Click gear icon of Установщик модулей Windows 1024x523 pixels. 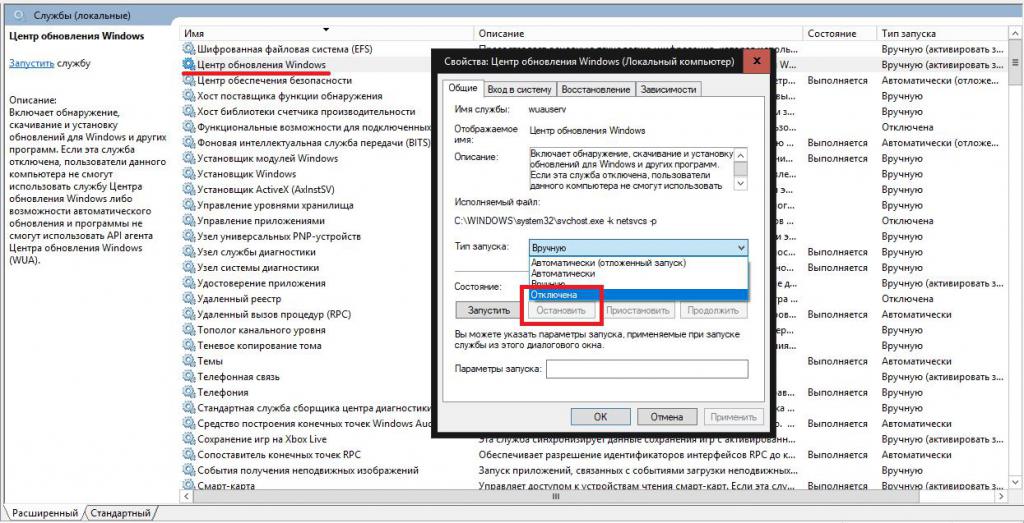click(189, 158)
